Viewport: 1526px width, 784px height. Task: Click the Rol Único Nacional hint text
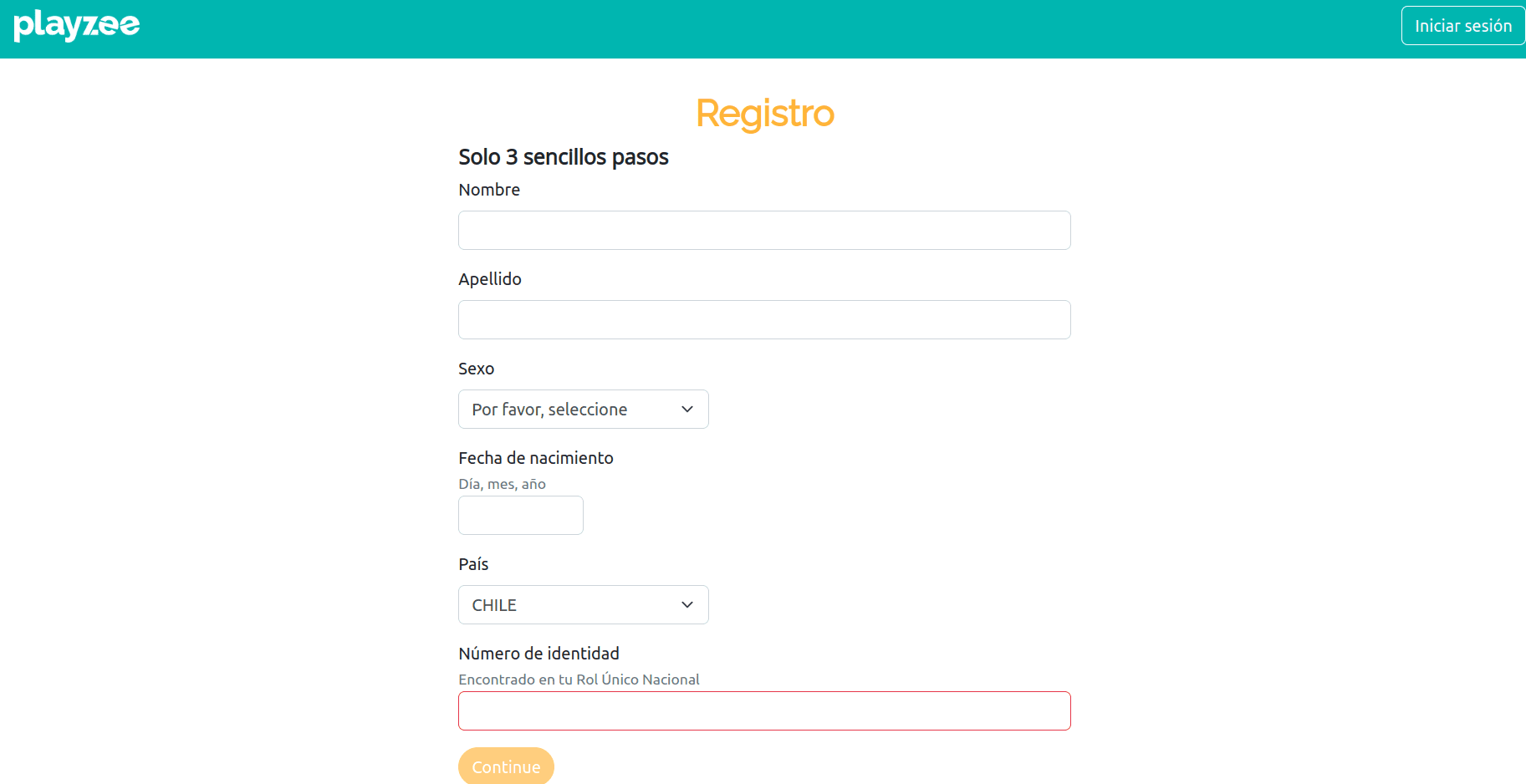point(579,680)
